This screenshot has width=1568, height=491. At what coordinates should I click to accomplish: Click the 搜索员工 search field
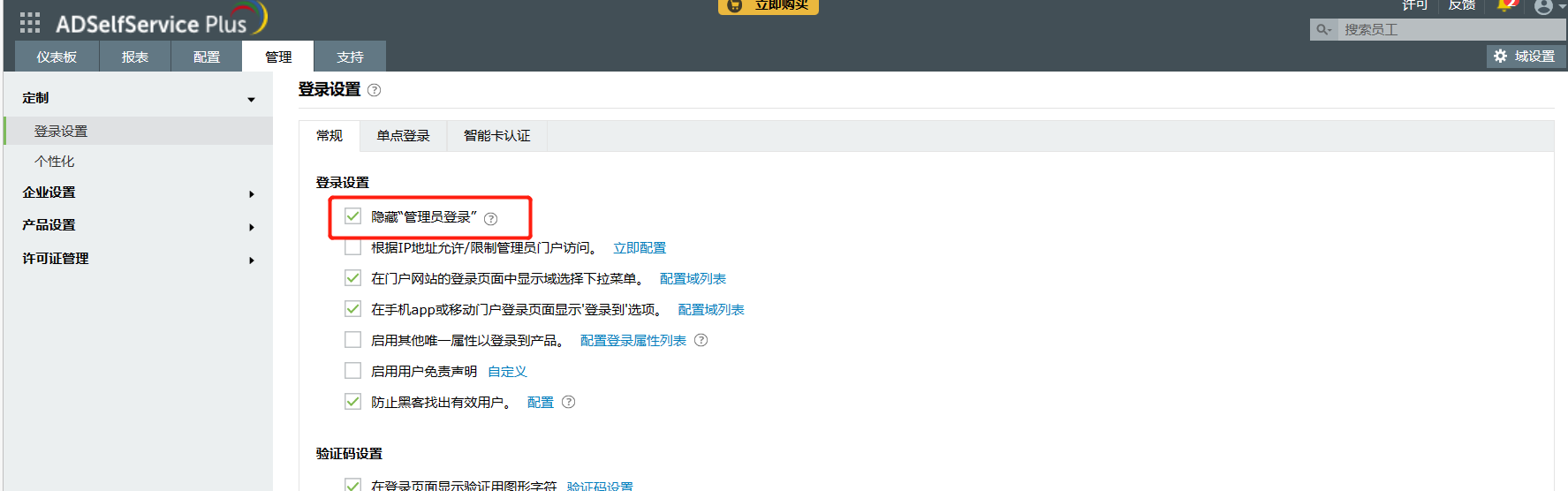(x=1449, y=30)
